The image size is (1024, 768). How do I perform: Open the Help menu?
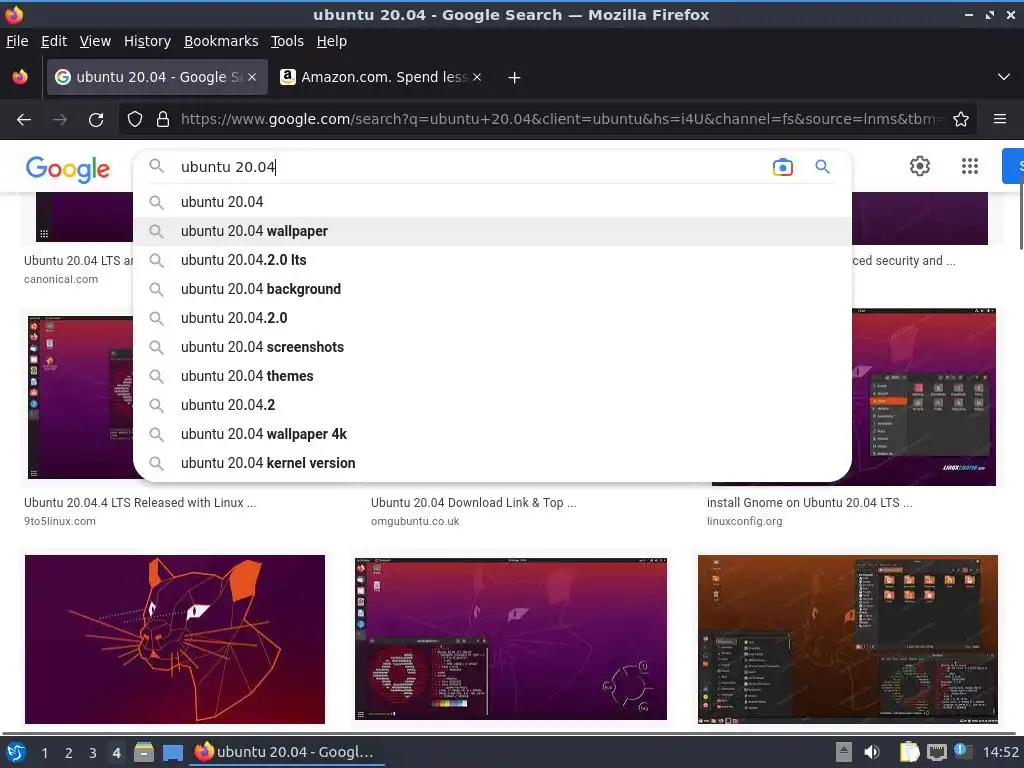coord(332,41)
